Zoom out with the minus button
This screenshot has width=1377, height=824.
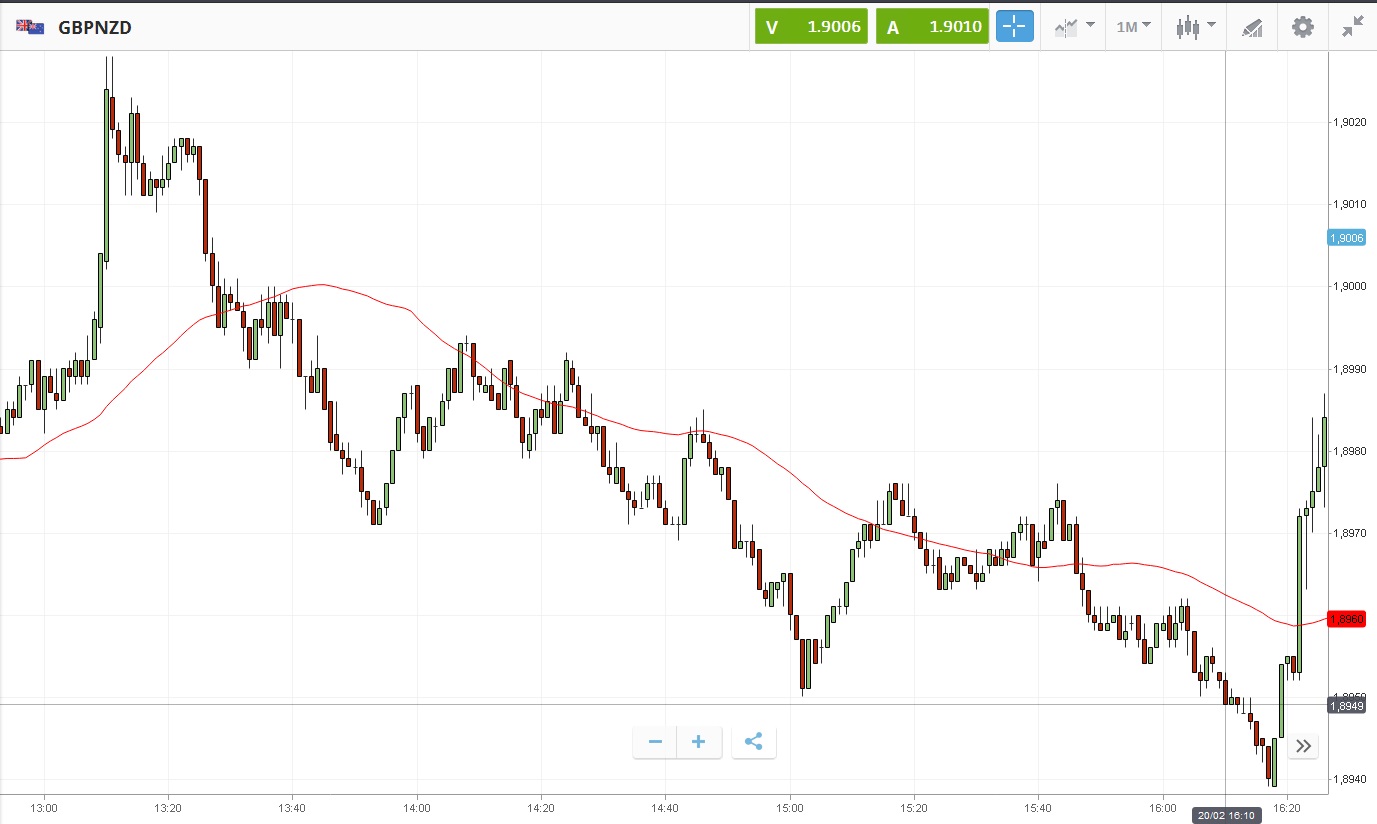coord(655,742)
